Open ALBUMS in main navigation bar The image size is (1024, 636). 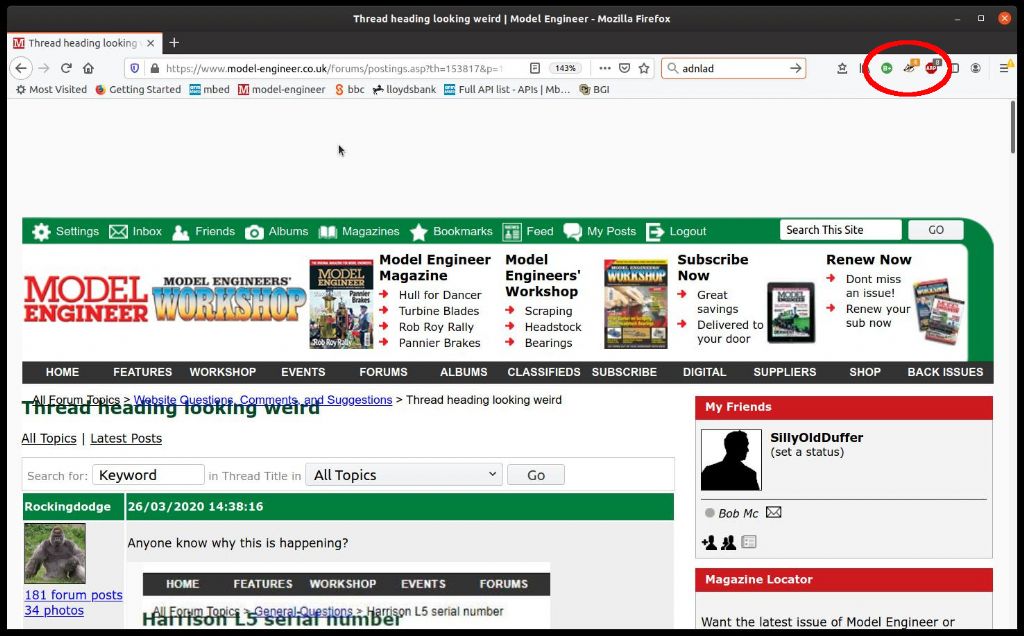(x=464, y=372)
